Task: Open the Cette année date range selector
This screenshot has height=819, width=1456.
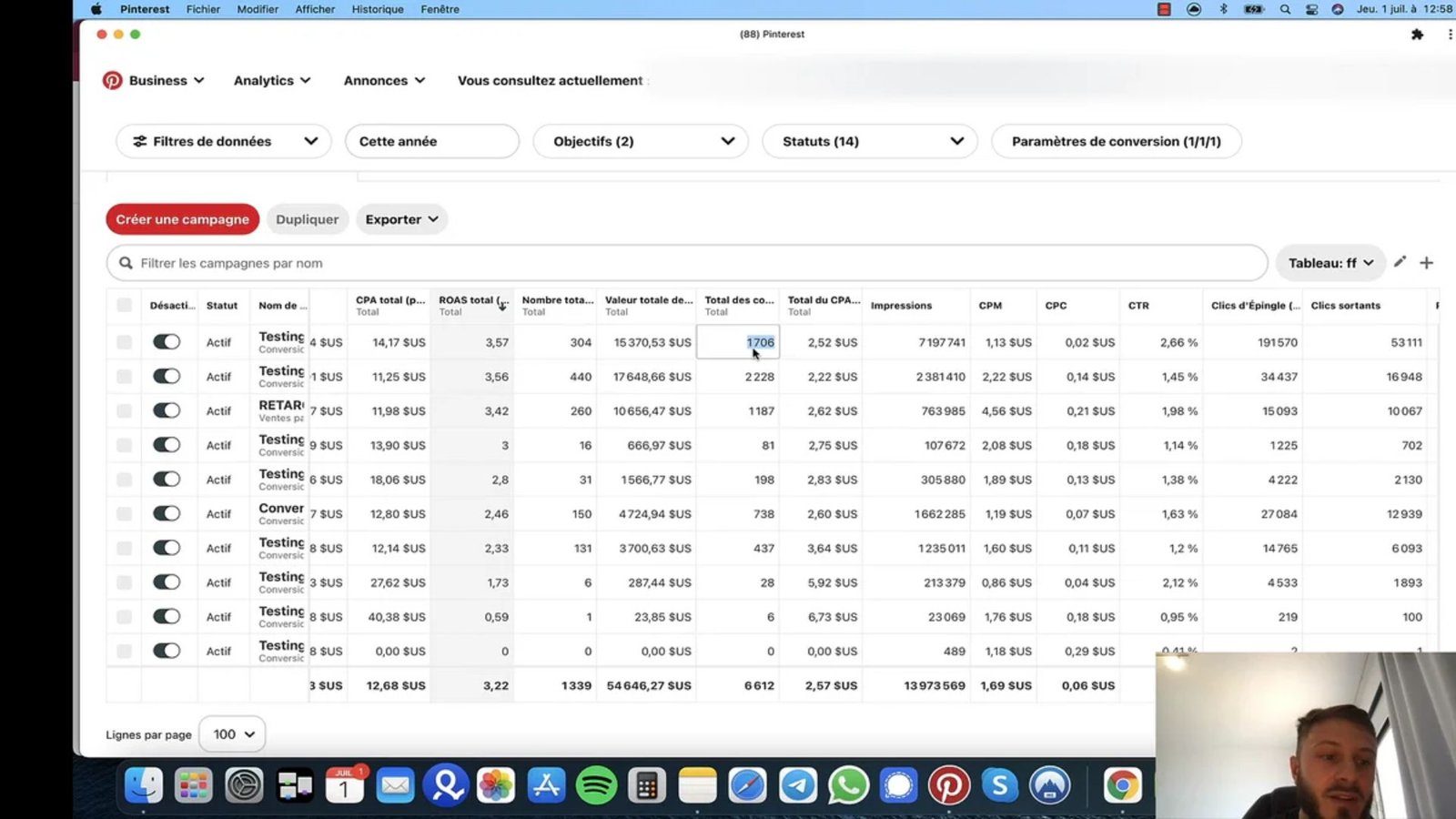Action: point(431,141)
